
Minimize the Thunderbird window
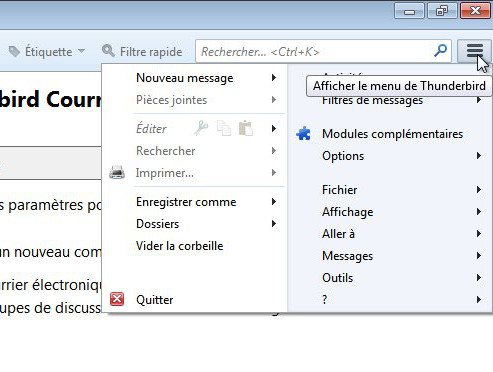(409, 11)
